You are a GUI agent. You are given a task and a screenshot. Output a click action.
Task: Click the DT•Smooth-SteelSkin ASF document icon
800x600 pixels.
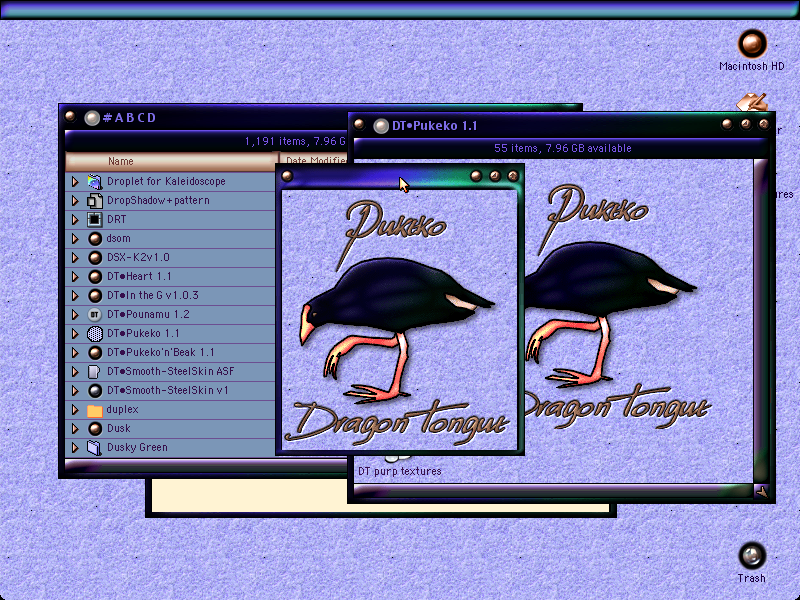[x=94, y=371]
